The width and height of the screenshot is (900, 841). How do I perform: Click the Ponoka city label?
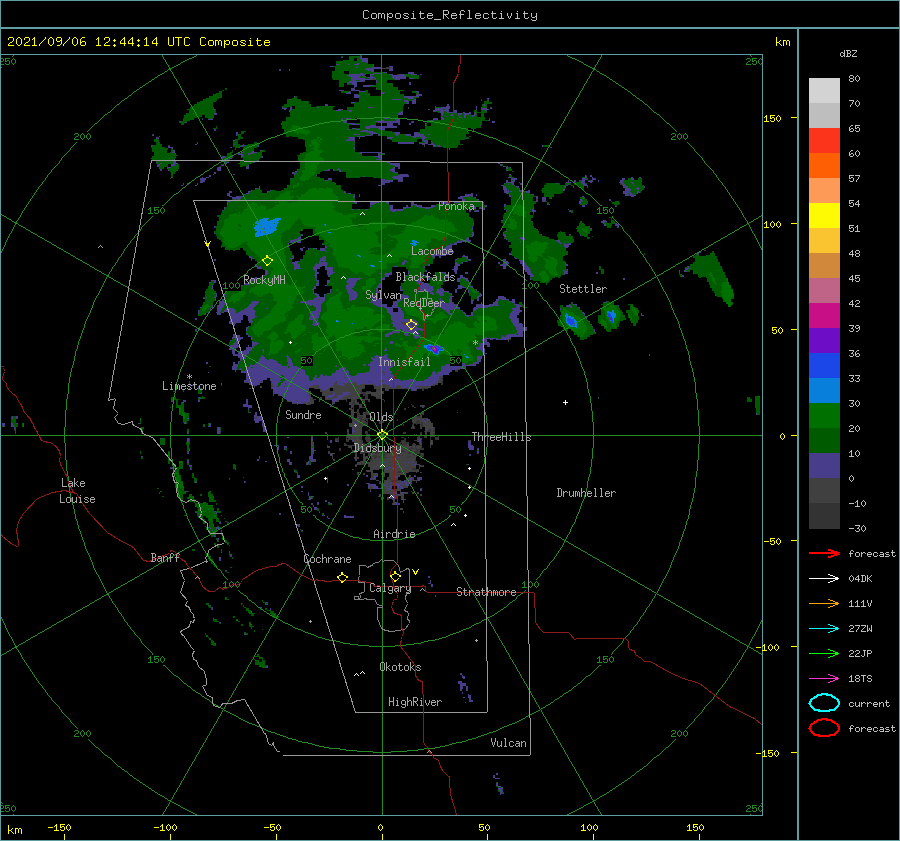456,206
